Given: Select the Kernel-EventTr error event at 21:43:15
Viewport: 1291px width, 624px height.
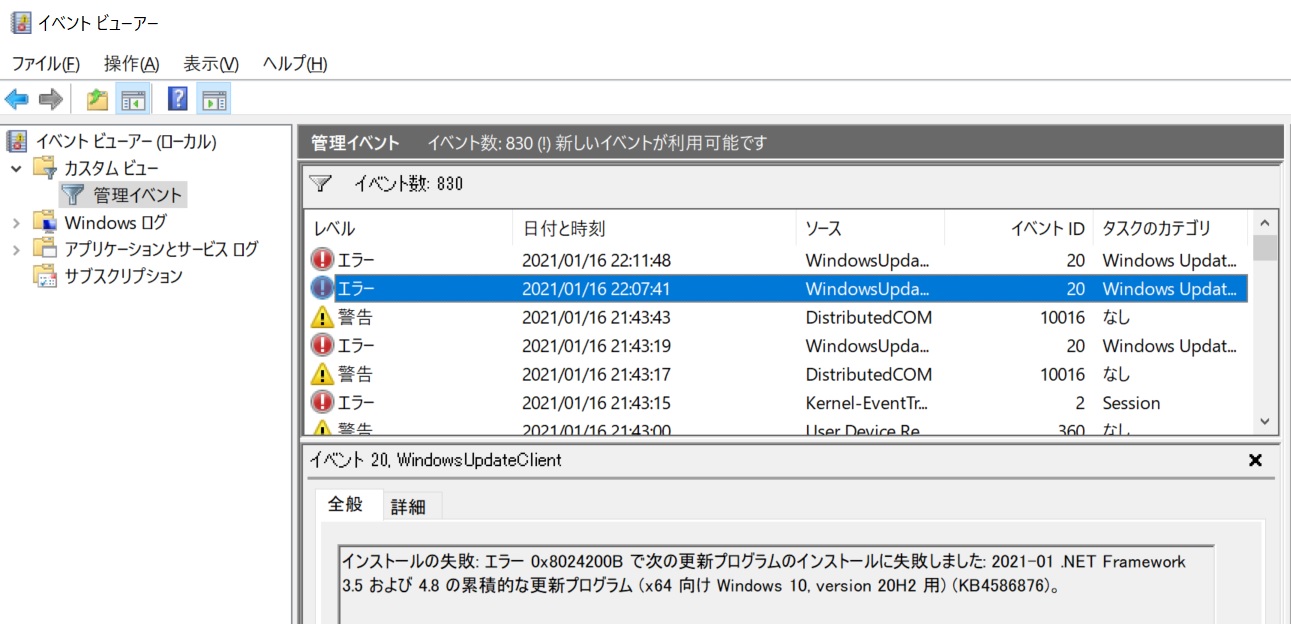Looking at the screenshot, I should 600,403.
